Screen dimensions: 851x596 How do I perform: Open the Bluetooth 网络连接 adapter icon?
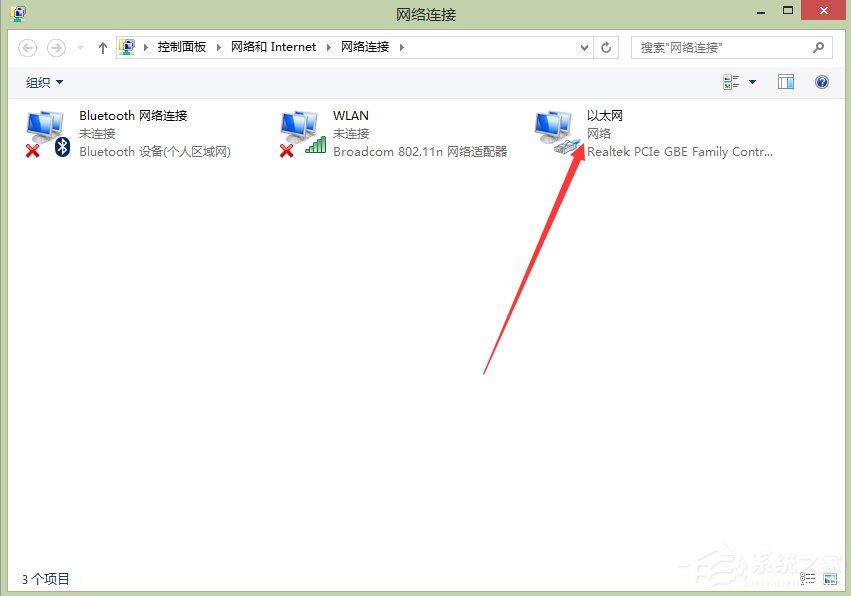(48, 134)
